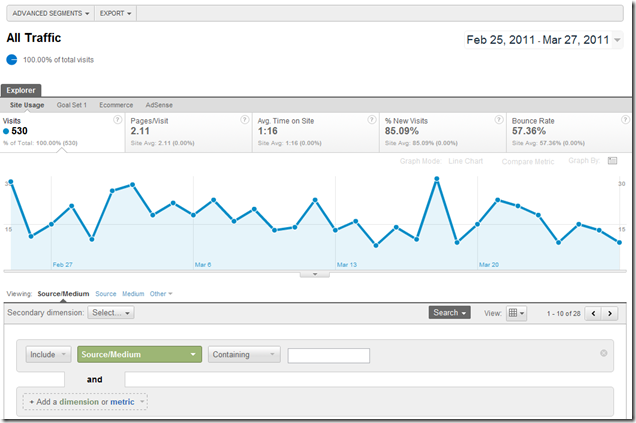
Task: Click Add a dimension or metric
Action: tap(85, 402)
